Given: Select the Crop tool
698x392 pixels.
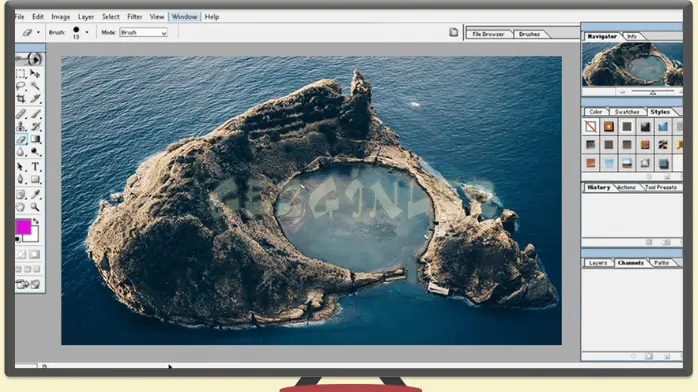Looking at the screenshot, I should pos(21,98).
